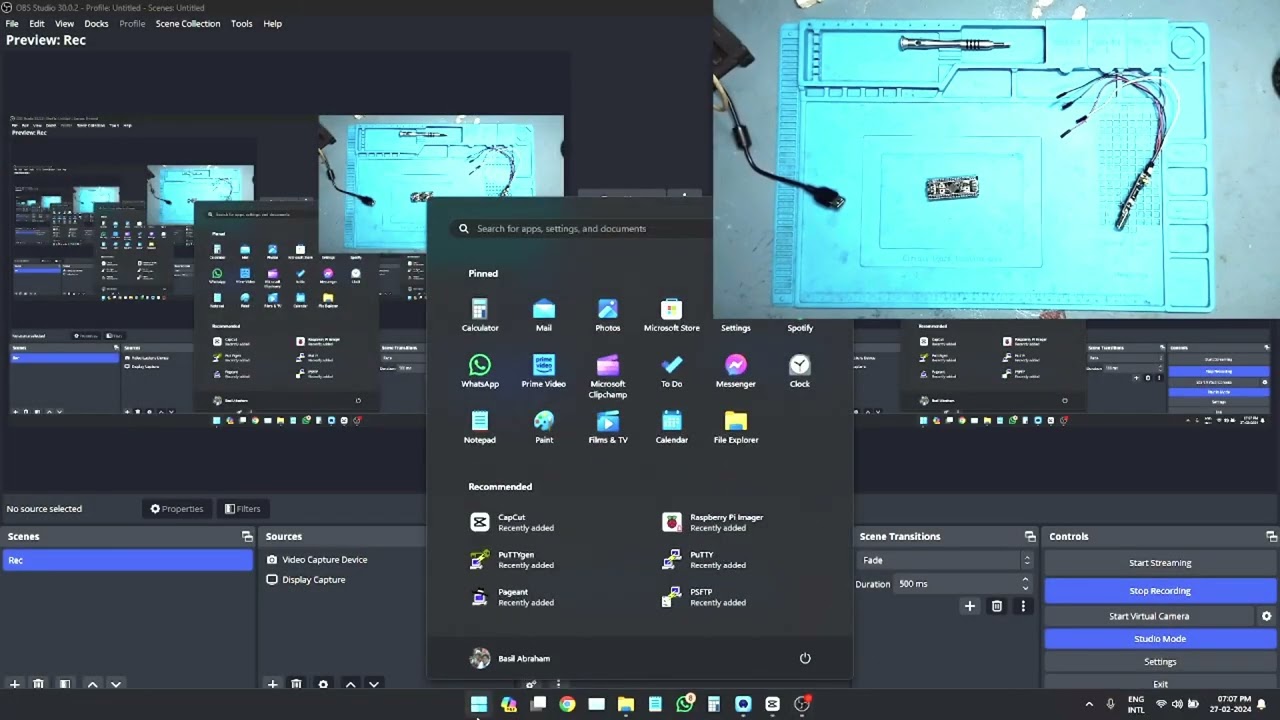Open CapCut from Recommended

(512, 522)
